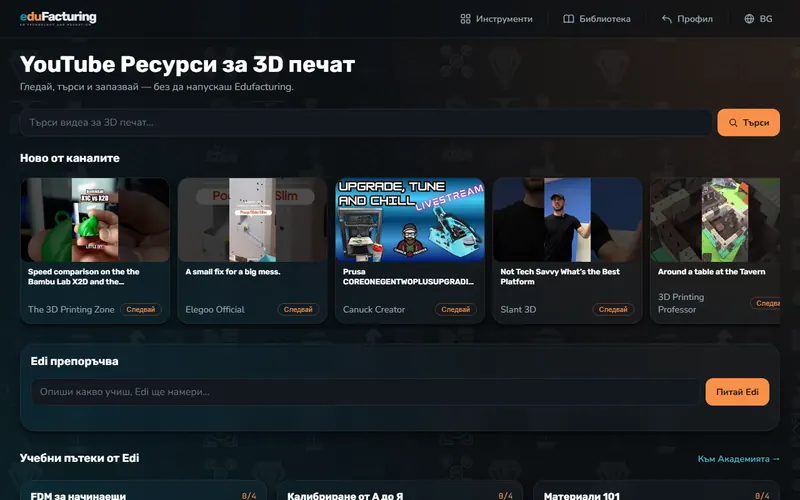The width and height of the screenshot is (800, 500).
Task: Open the Библиотека menu
Action: click(597, 19)
